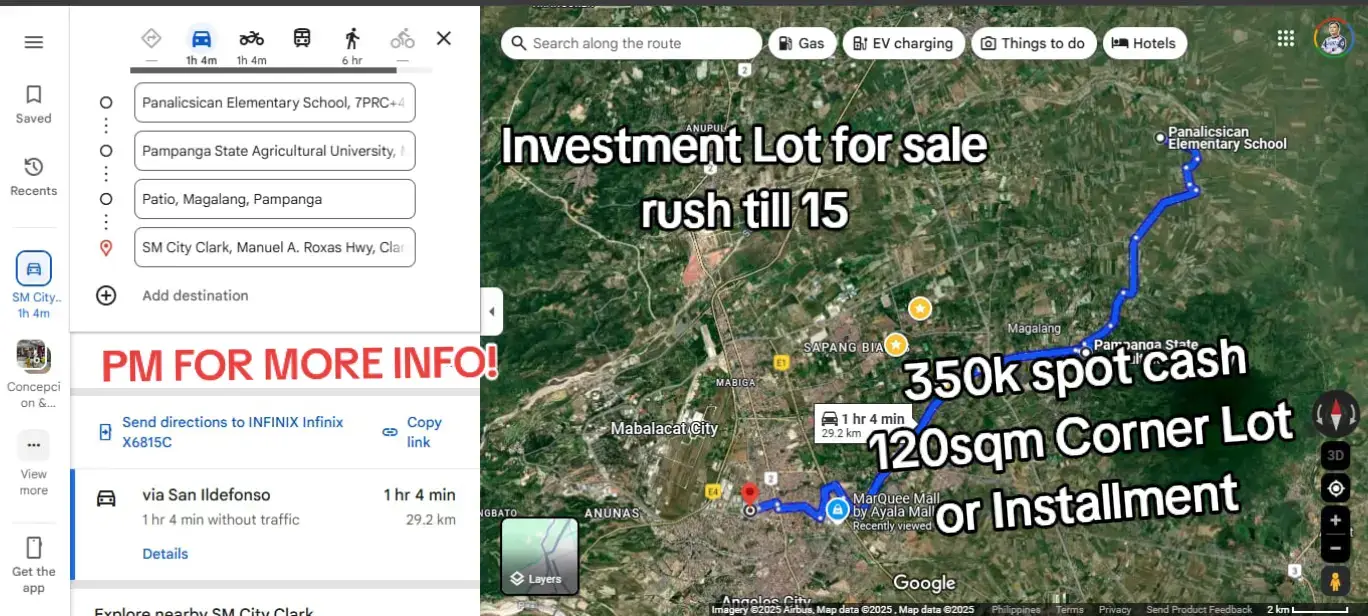The width and height of the screenshot is (1368, 616).
Task: Click View more in sidebar
Action: [34, 463]
